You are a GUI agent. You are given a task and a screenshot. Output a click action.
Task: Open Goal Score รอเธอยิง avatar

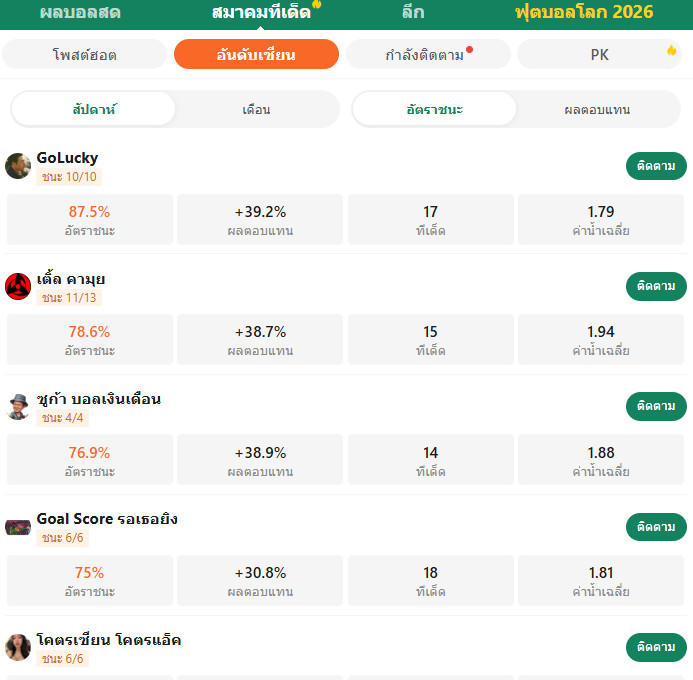pyautogui.click(x=18, y=527)
